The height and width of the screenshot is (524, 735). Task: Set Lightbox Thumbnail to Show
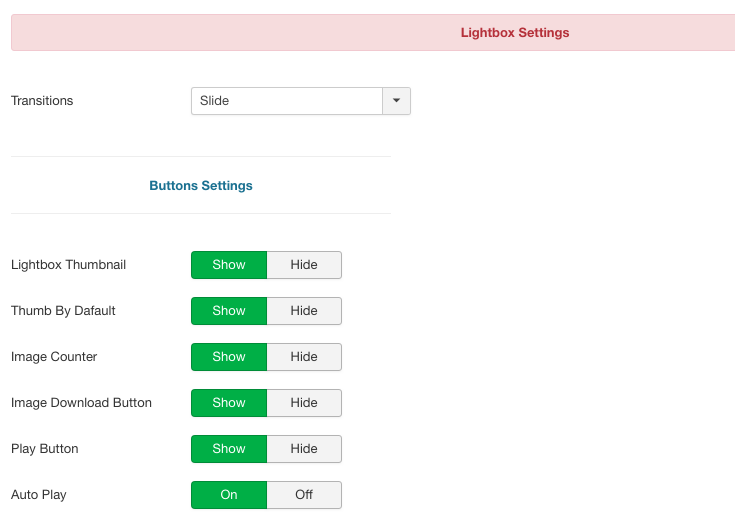(229, 265)
